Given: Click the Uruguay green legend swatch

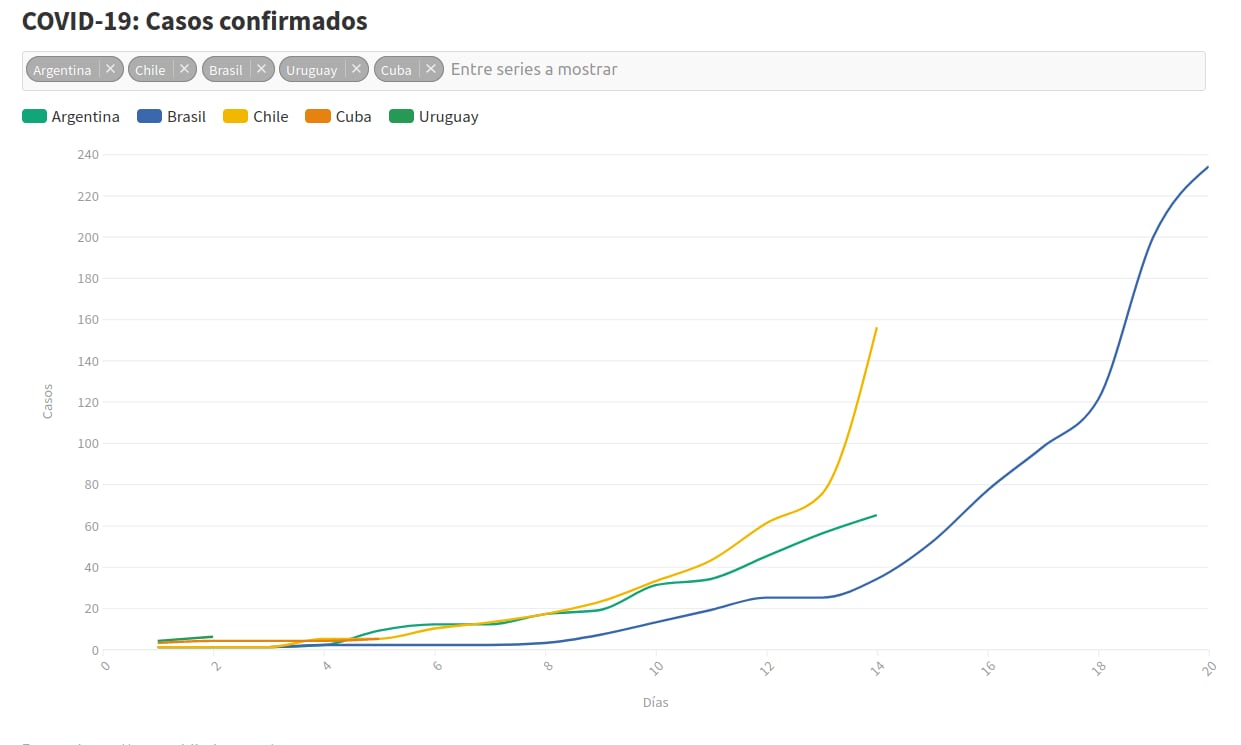Looking at the screenshot, I should click(x=401, y=117).
